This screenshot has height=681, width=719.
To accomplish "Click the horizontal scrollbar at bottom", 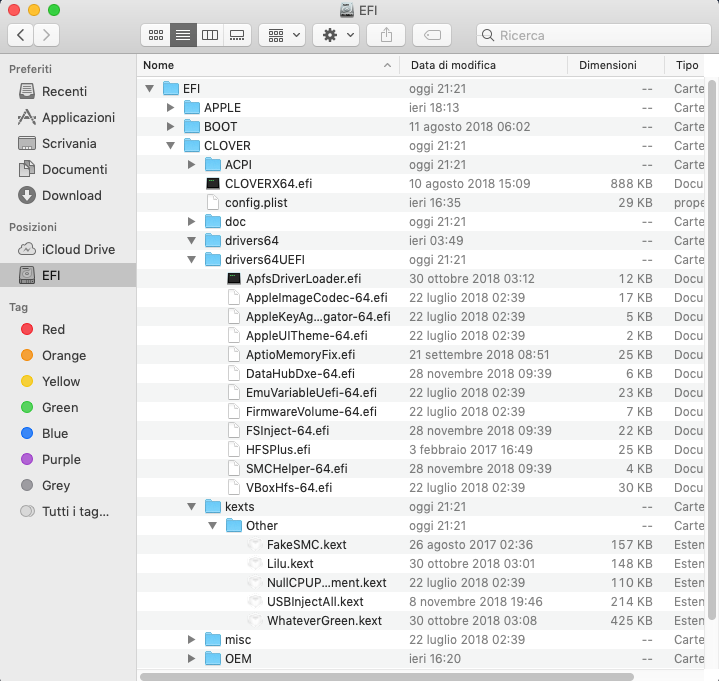I will click(387, 676).
